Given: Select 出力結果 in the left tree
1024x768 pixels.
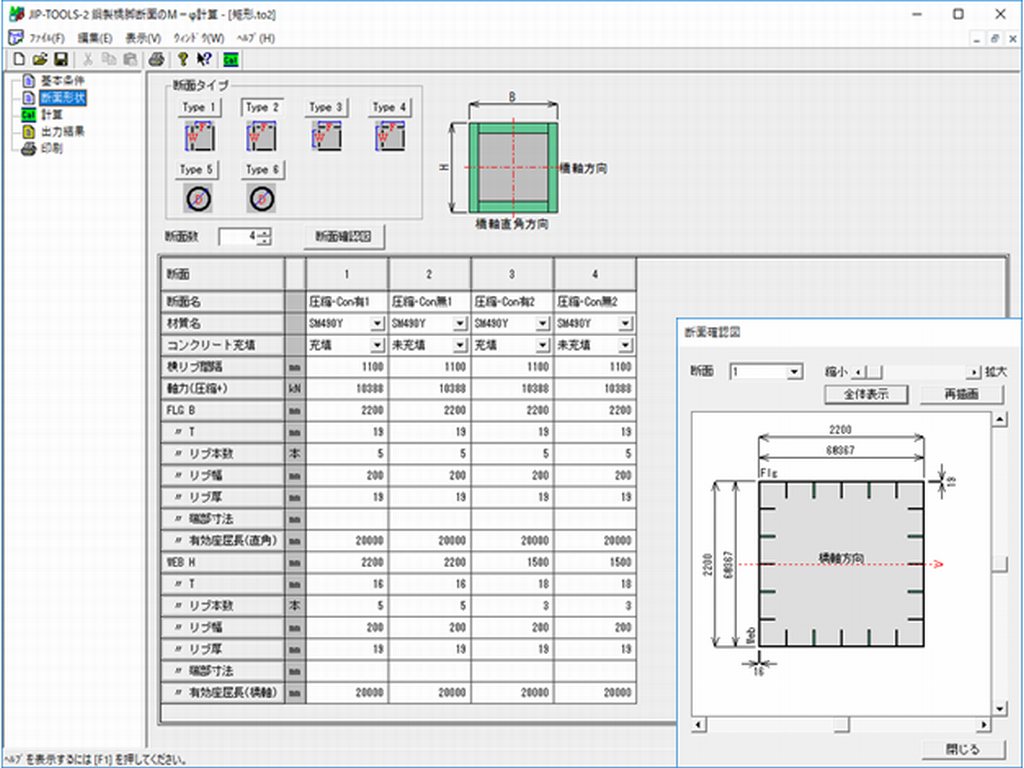Looking at the screenshot, I should point(62,131).
